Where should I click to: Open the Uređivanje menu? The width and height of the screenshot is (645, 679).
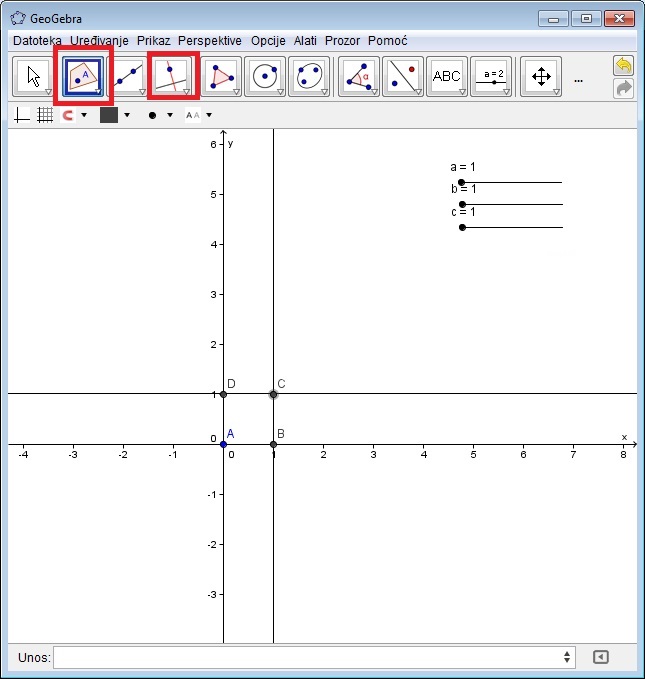[99, 41]
